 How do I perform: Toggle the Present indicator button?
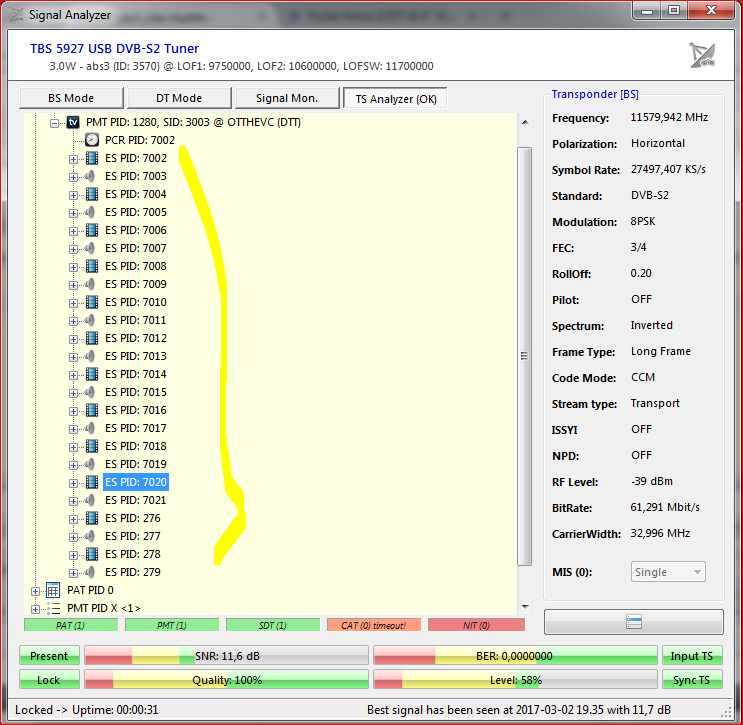pos(49,656)
